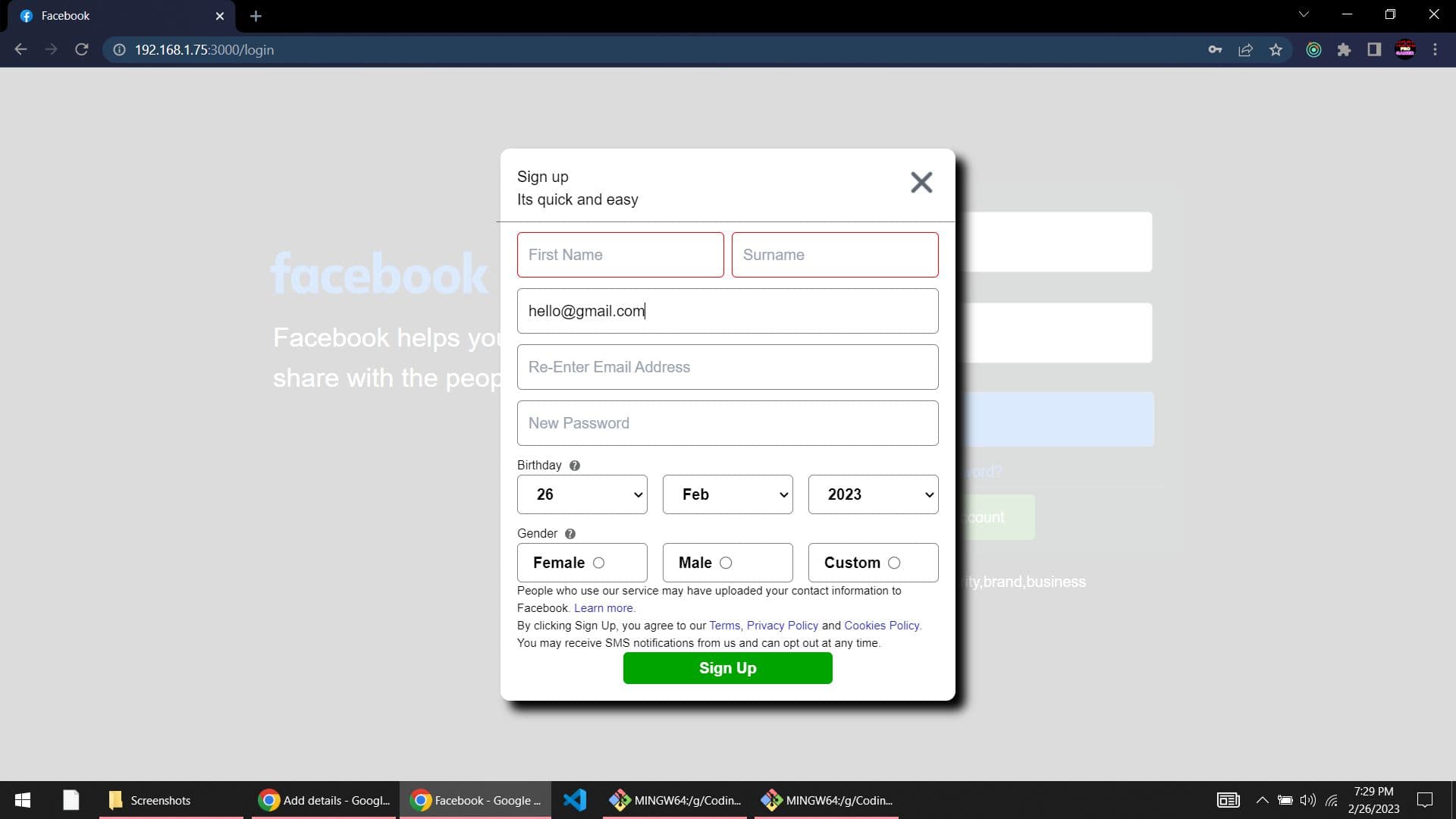Click the First Name input field
The width and height of the screenshot is (1456, 819).
(620, 255)
